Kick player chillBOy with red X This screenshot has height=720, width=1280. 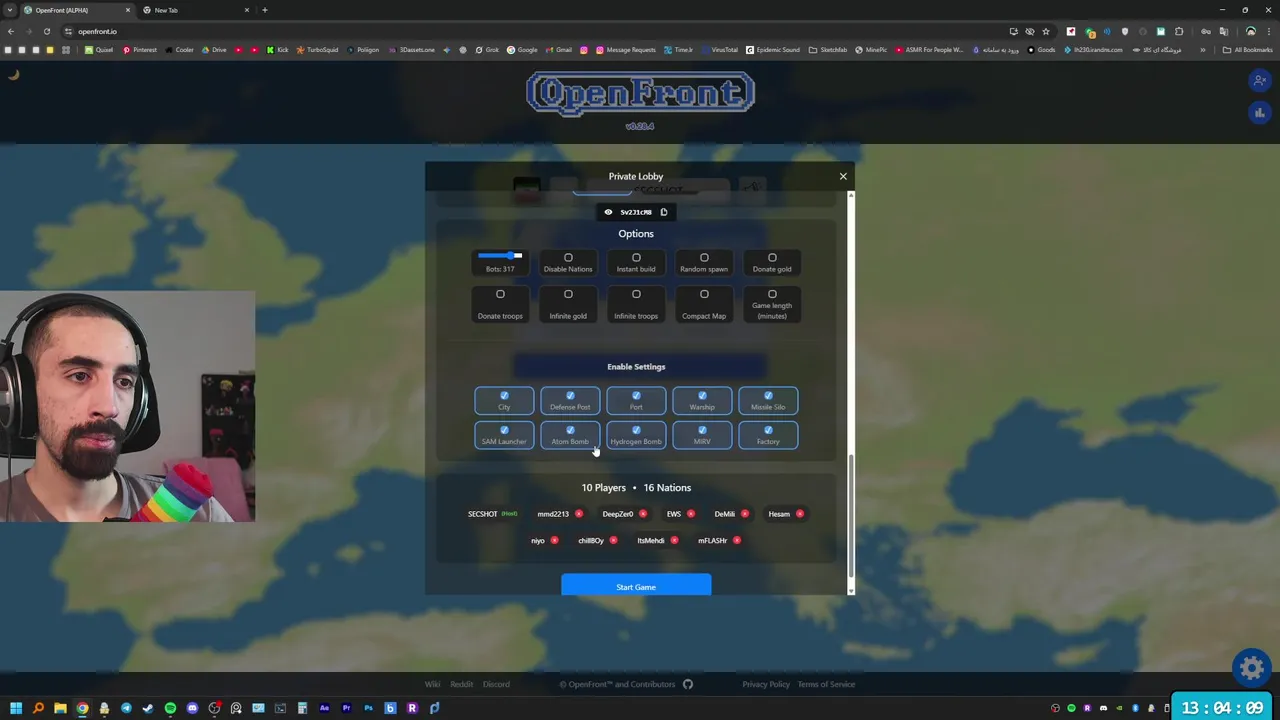point(614,541)
